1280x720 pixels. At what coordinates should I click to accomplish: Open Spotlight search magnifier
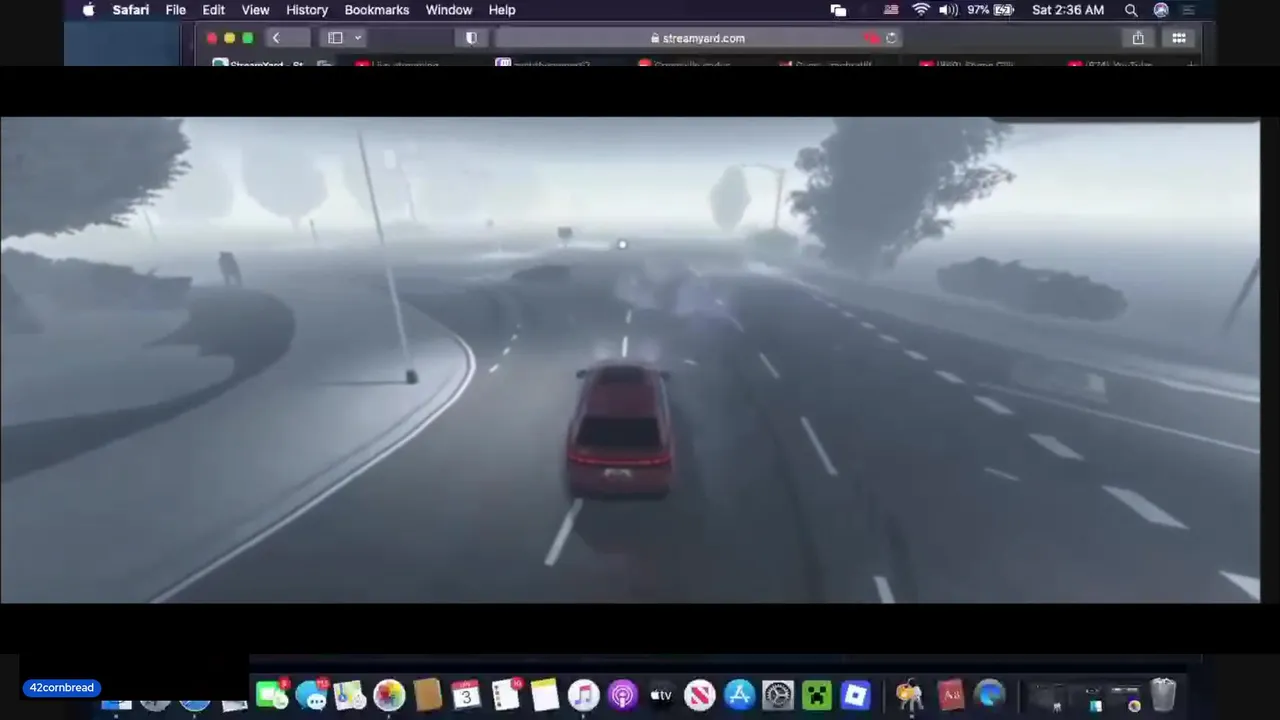pyautogui.click(x=1131, y=10)
